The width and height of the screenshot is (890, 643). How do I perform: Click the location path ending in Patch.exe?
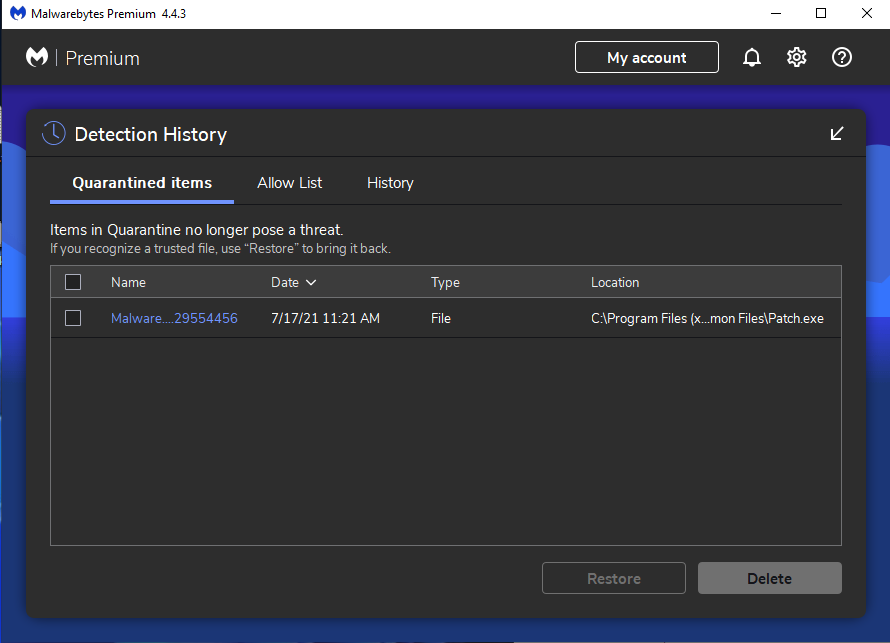(x=707, y=318)
